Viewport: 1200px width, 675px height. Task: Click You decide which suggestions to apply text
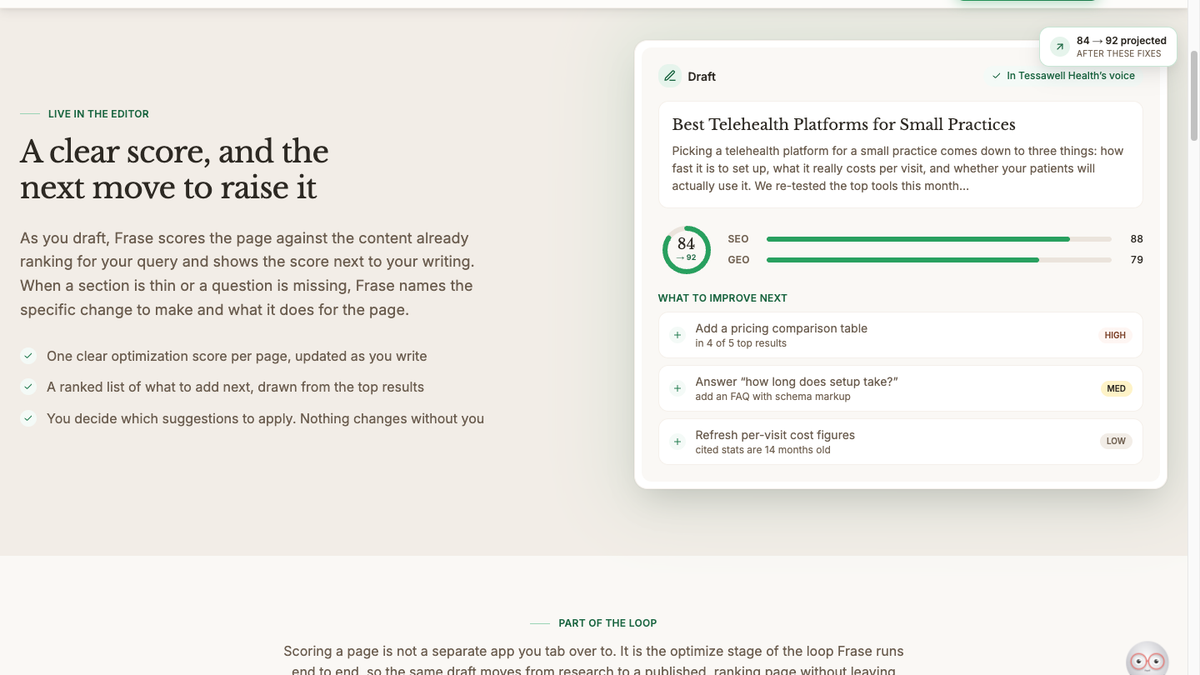pos(265,419)
